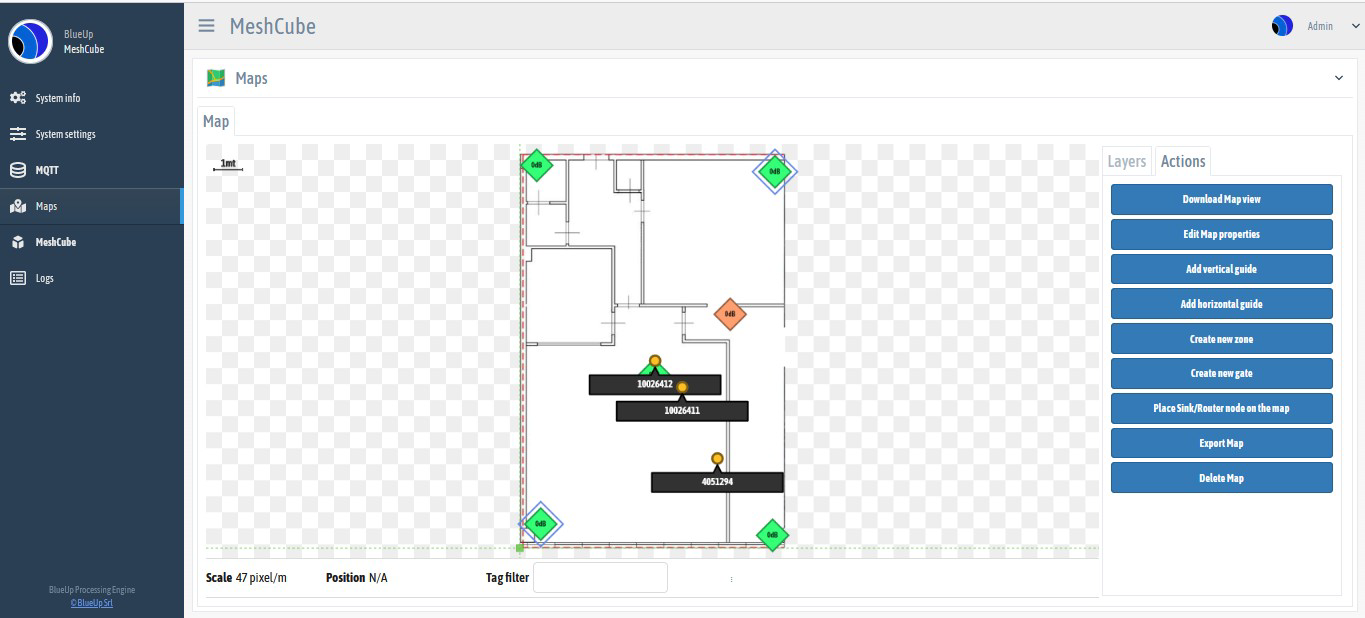Image resolution: width=1365 pixels, height=618 pixels.
Task: Switch to the Layers tab
Action: click(x=1126, y=161)
